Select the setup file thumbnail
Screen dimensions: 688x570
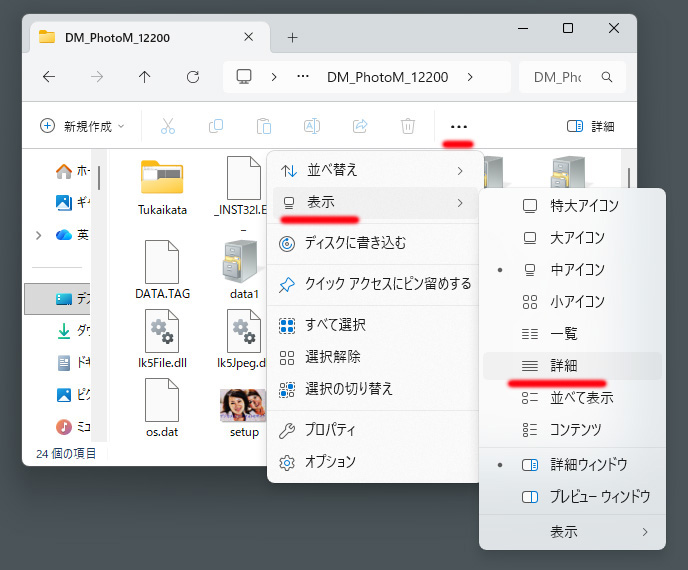tap(244, 409)
